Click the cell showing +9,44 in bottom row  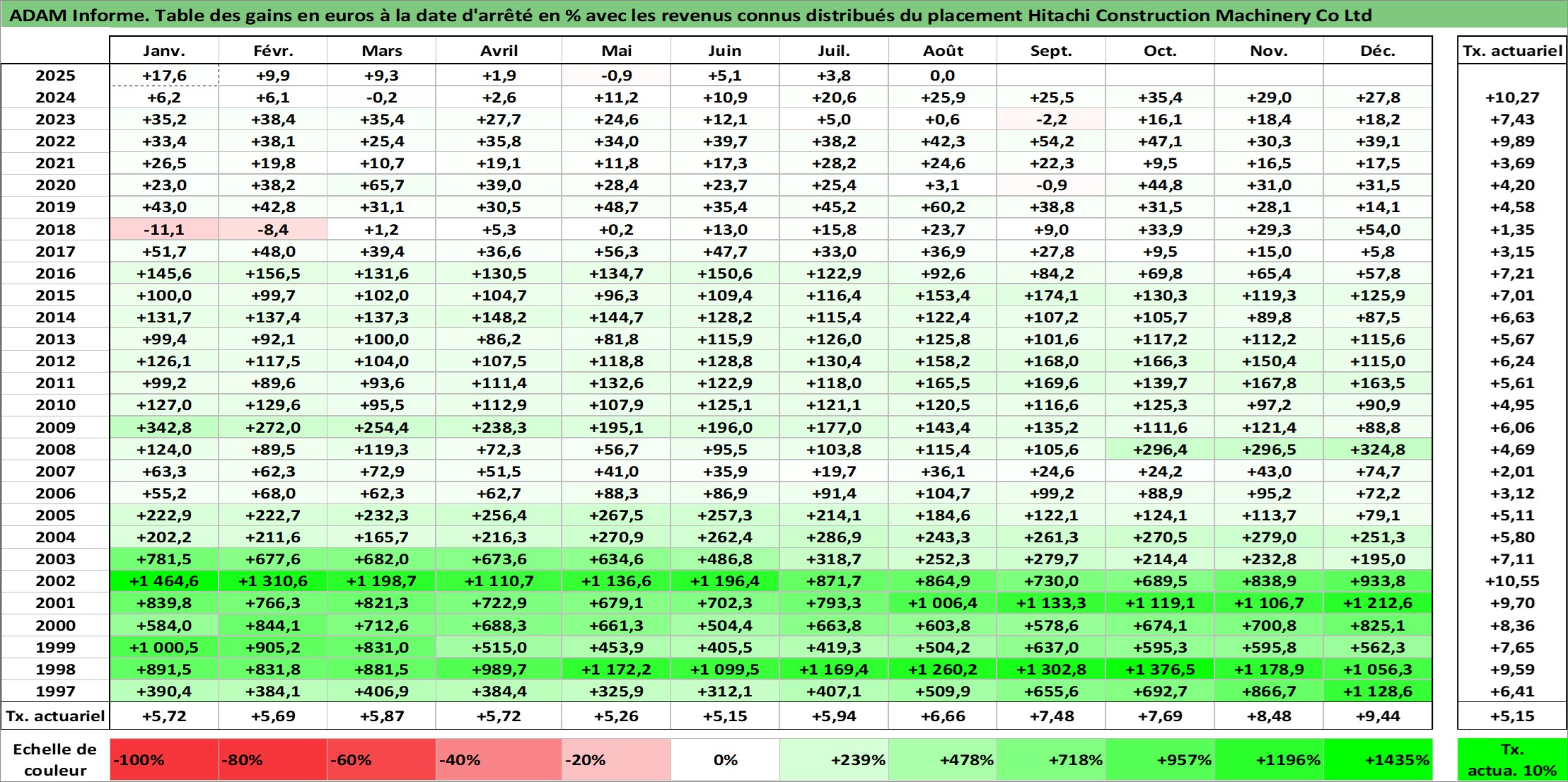(1378, 716)
